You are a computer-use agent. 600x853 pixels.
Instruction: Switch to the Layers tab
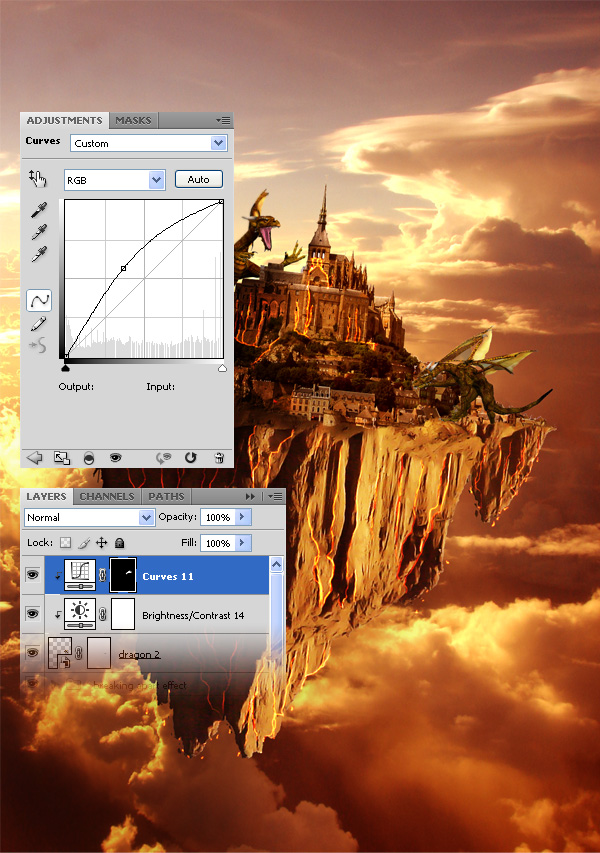point(46,496)
